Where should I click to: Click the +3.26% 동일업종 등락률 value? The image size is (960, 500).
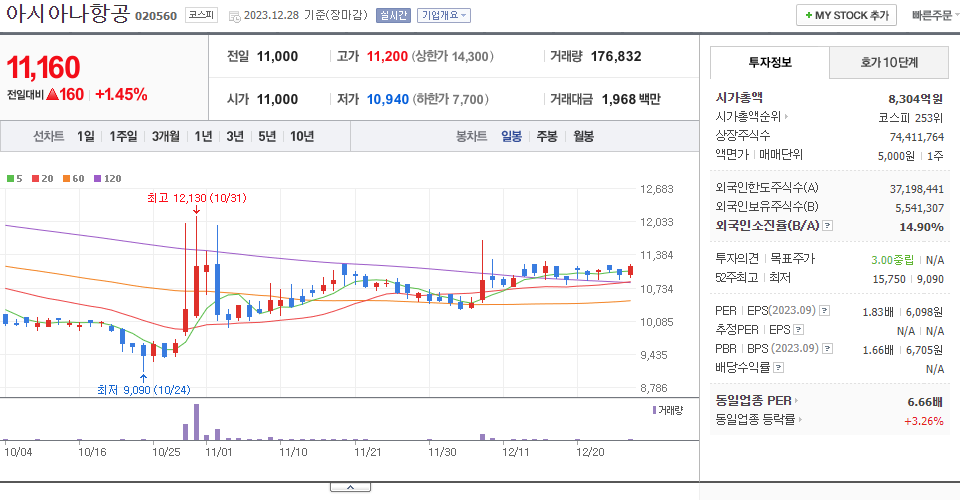(x=924, y=421)
